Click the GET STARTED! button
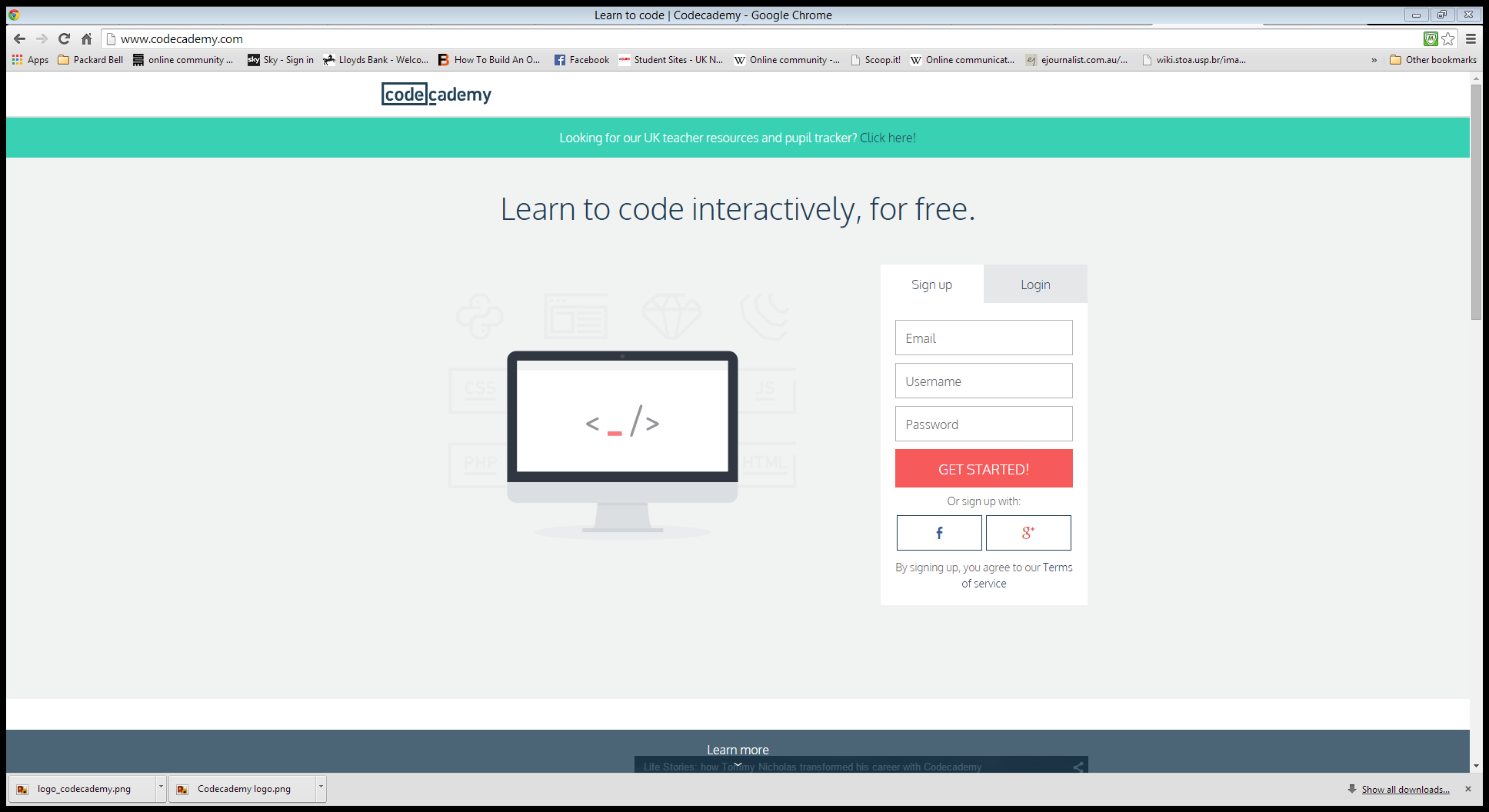Screen dimensions: 1489x812 click(x=984, y=468)
